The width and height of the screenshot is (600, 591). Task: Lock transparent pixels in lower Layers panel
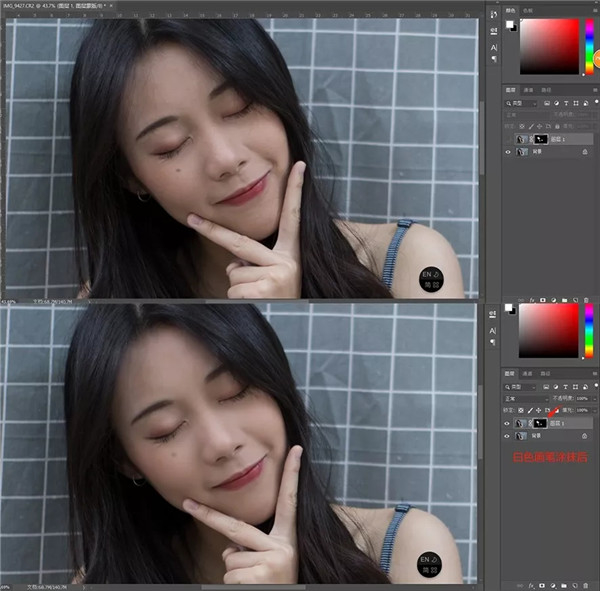coord(521,410)
